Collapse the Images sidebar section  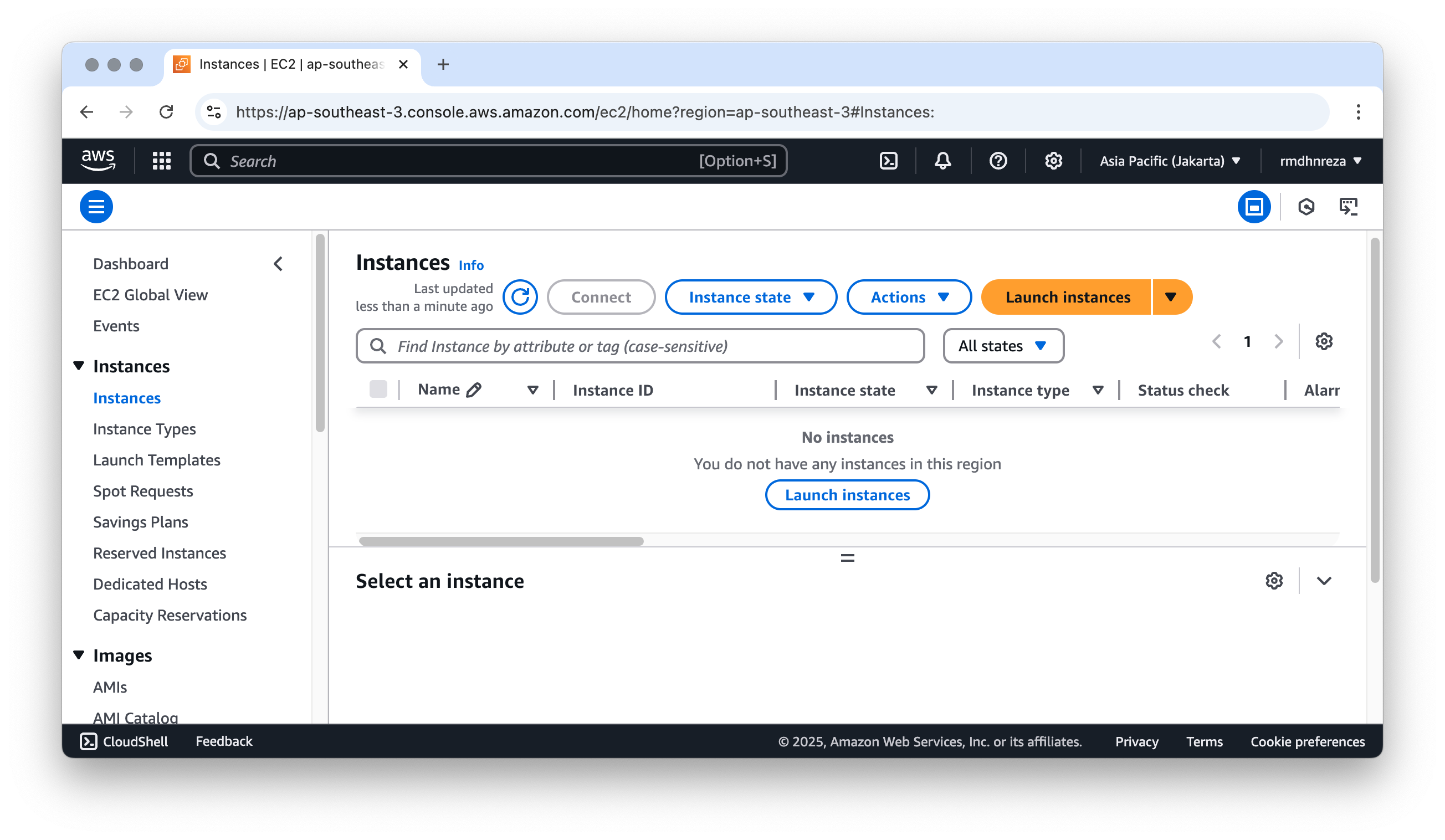(79, 655)
